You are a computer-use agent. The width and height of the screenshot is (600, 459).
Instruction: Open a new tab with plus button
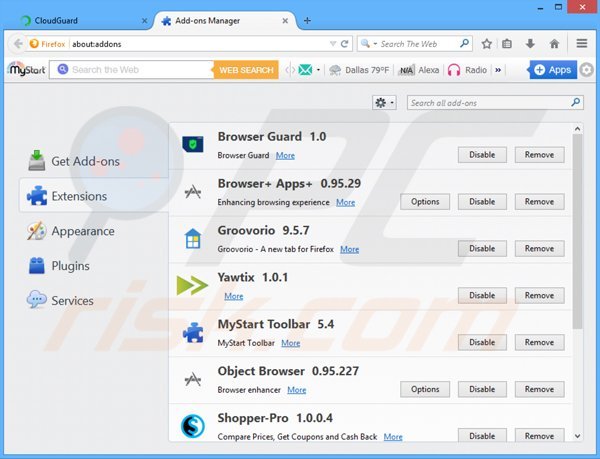coord(307,21)
